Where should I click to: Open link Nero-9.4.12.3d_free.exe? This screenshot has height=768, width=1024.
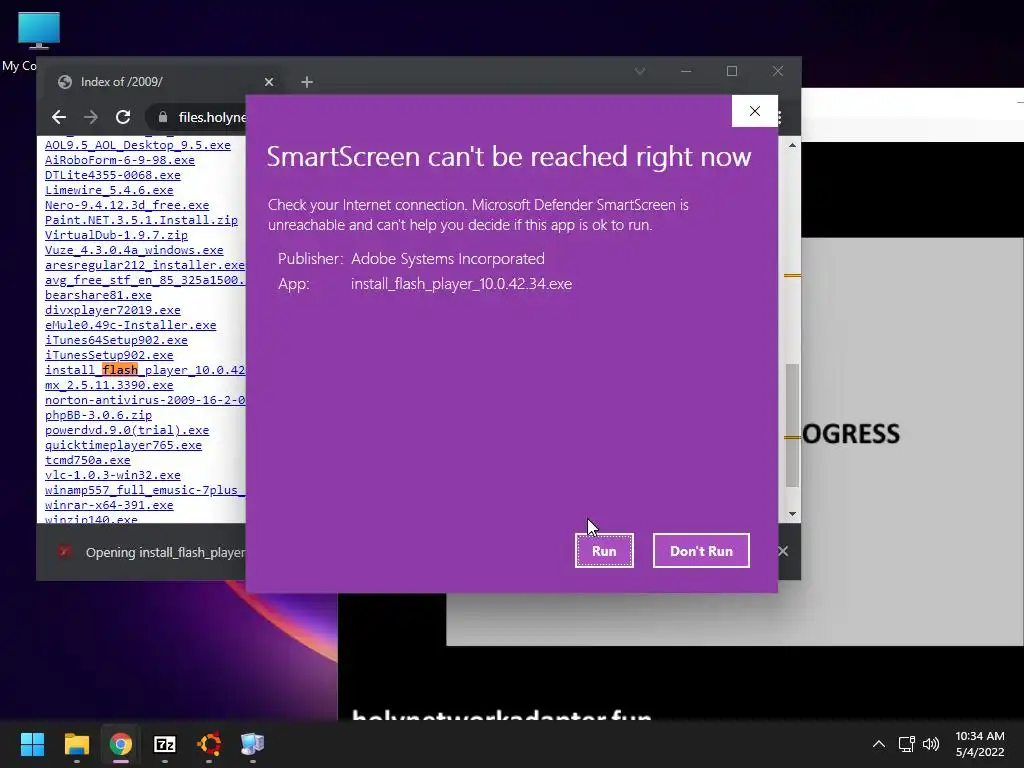point(127,205)
